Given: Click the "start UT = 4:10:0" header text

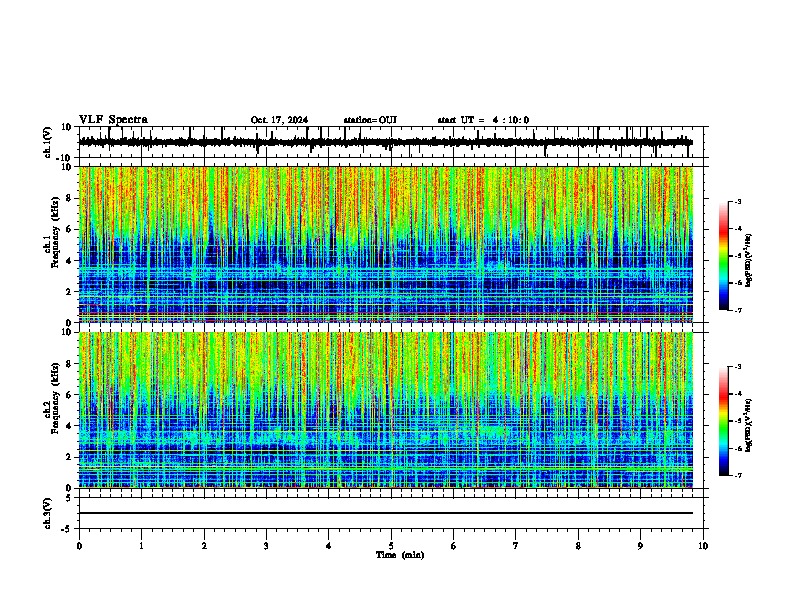Looking at the screenshot, I should coord(483,120).
